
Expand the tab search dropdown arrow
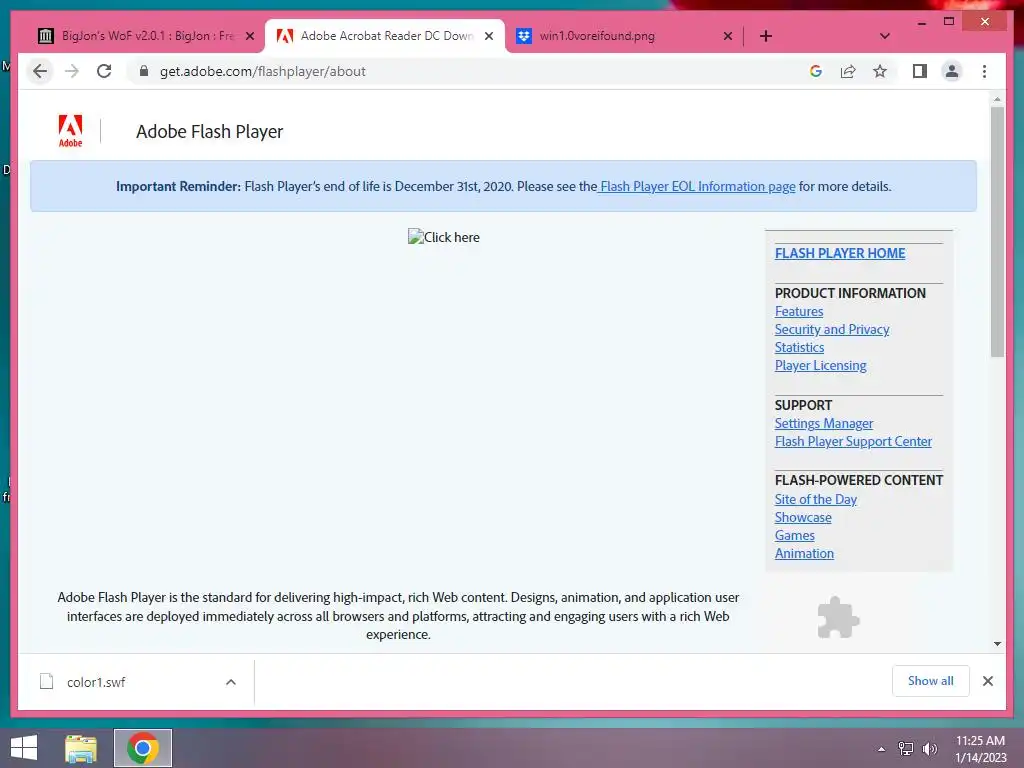pyautogui.click(x=885, y=36)
